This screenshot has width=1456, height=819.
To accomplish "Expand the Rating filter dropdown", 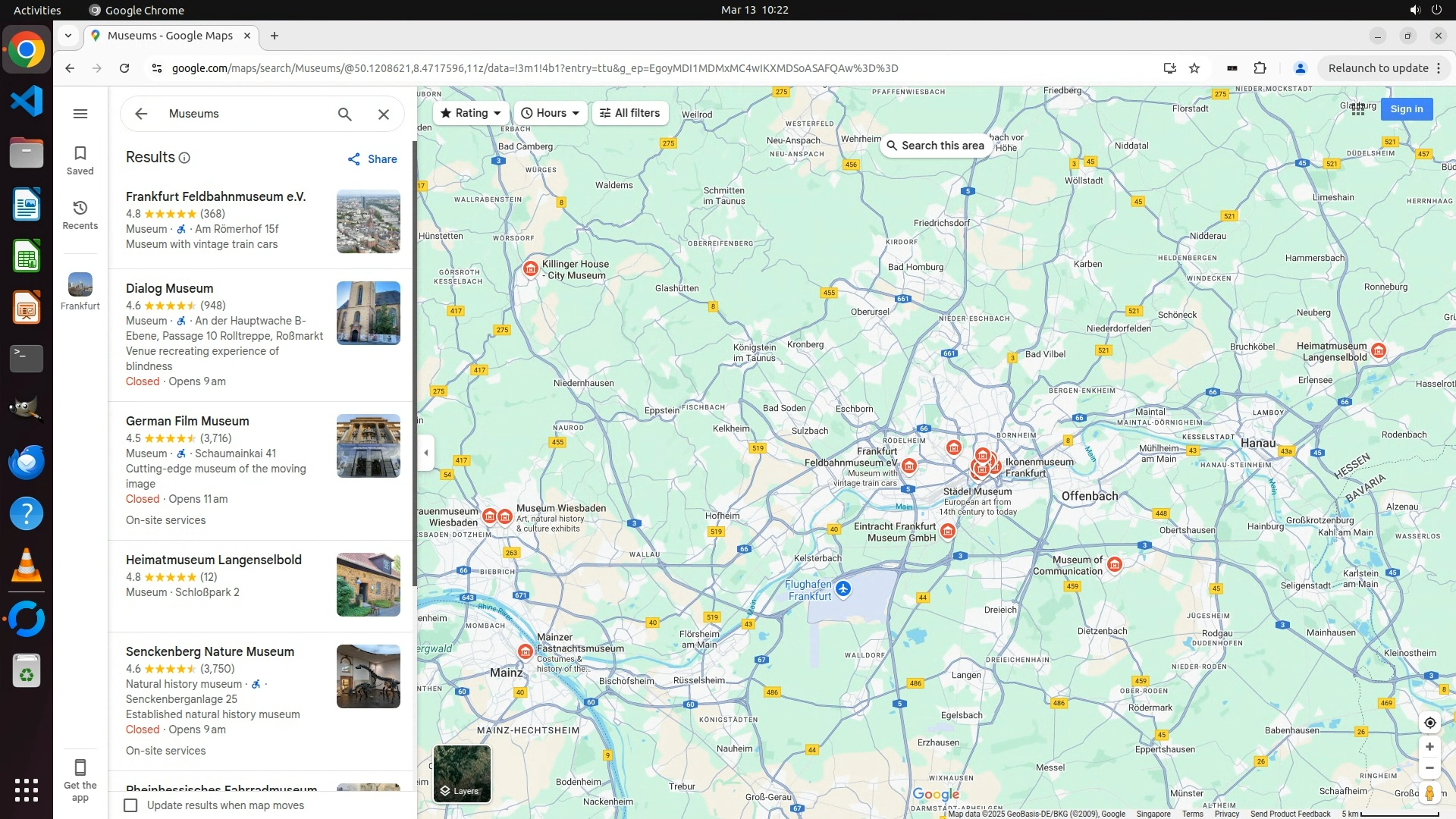I will pos(471,113).
